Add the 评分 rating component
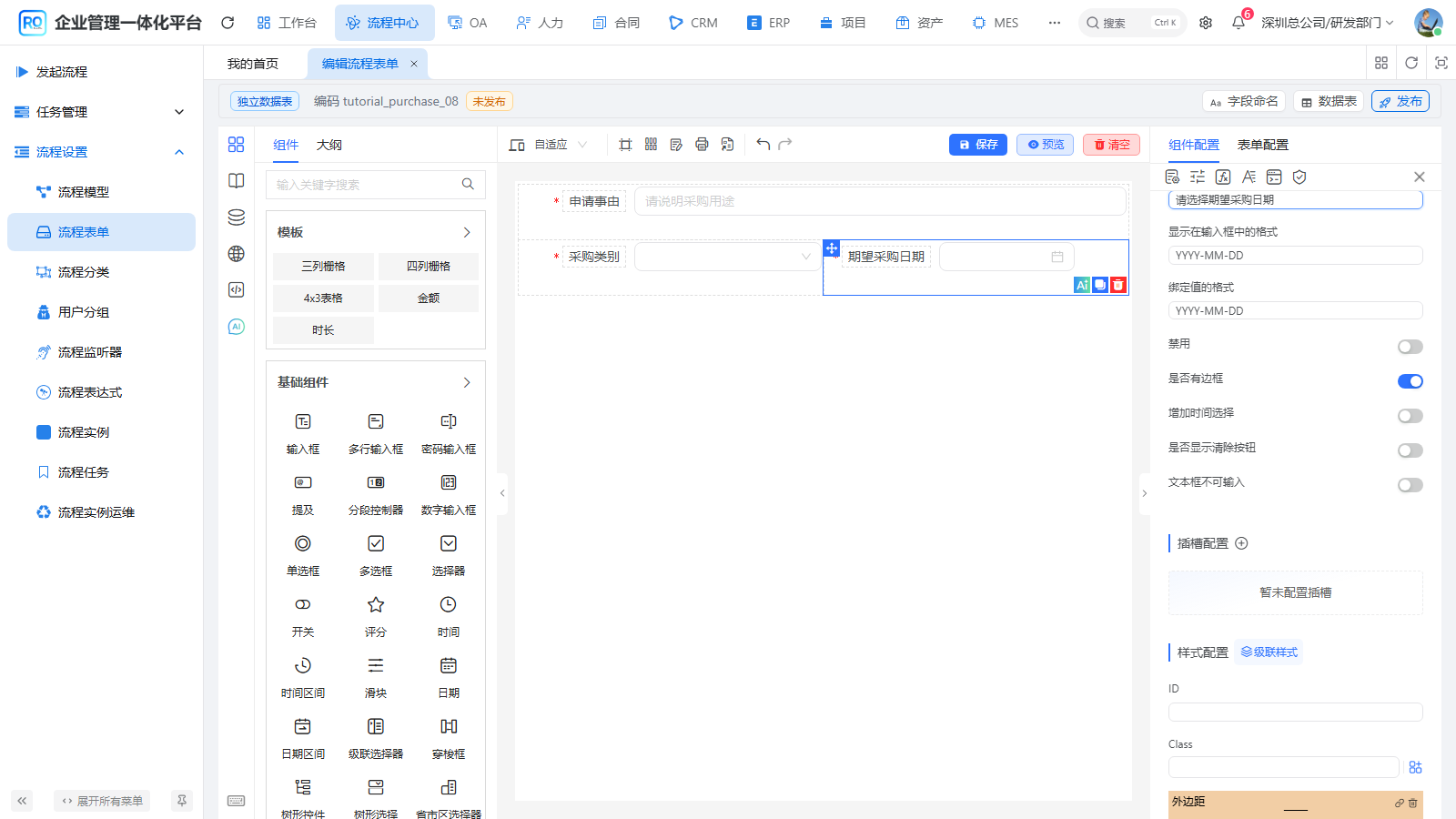The image size is (1456, 819). tap(376, 616)
